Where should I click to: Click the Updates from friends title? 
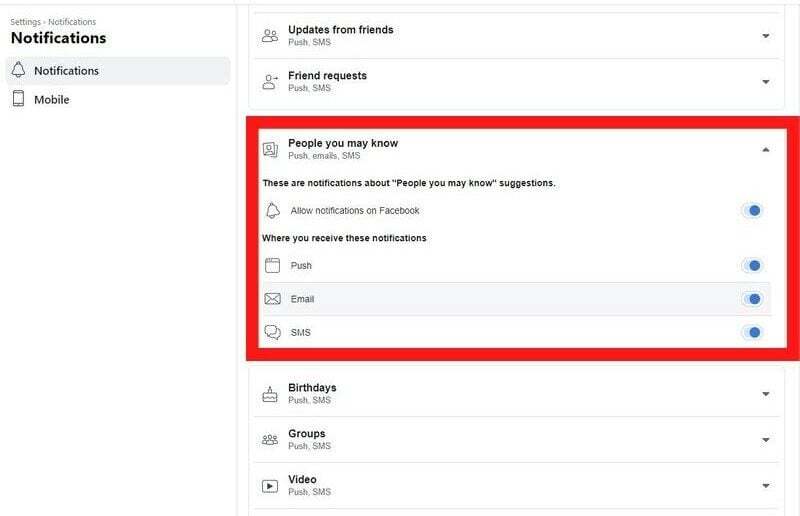(x=341, y=30)
